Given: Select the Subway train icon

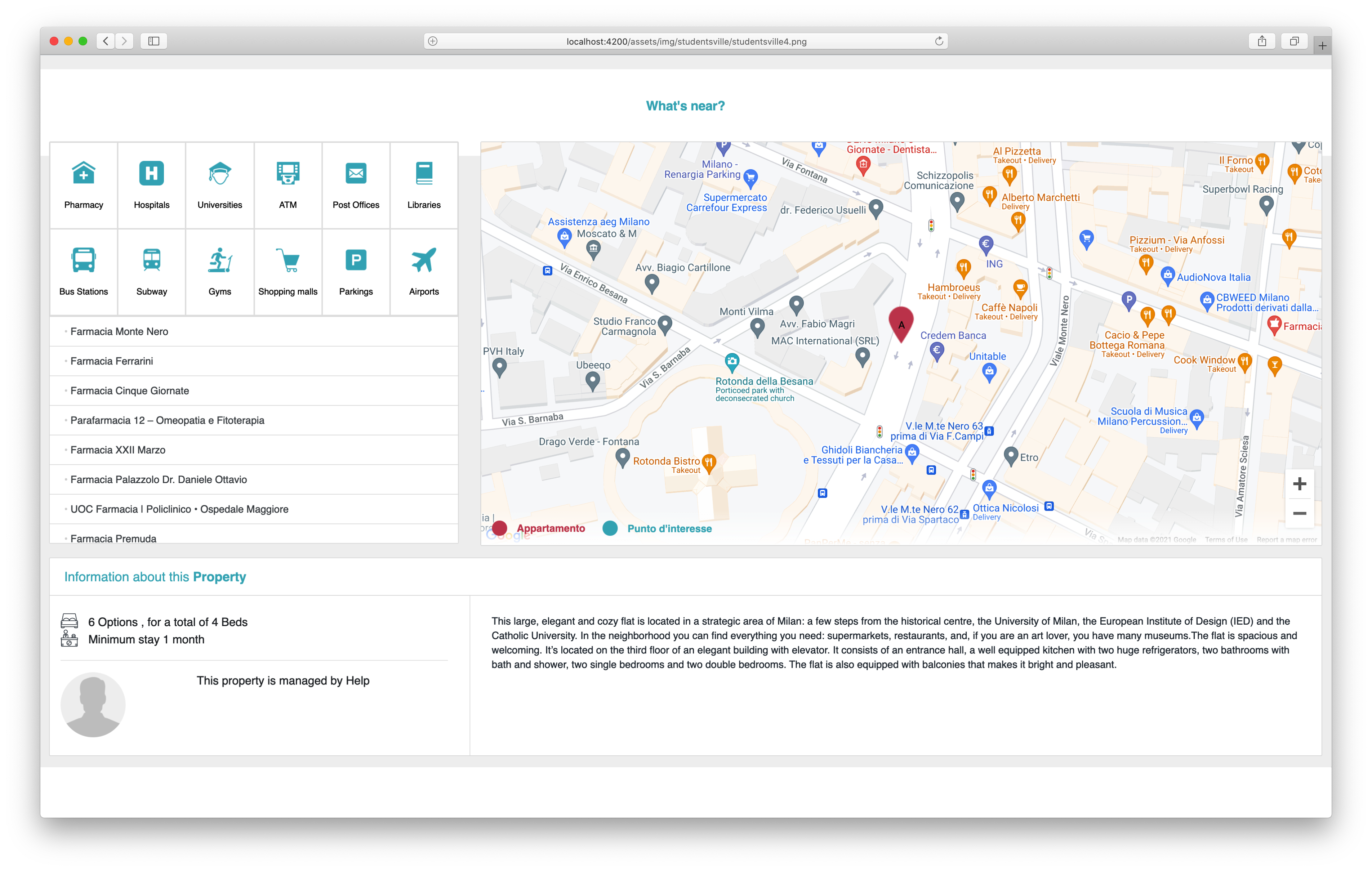Looking at the screenshot, I should coord(152,260).
